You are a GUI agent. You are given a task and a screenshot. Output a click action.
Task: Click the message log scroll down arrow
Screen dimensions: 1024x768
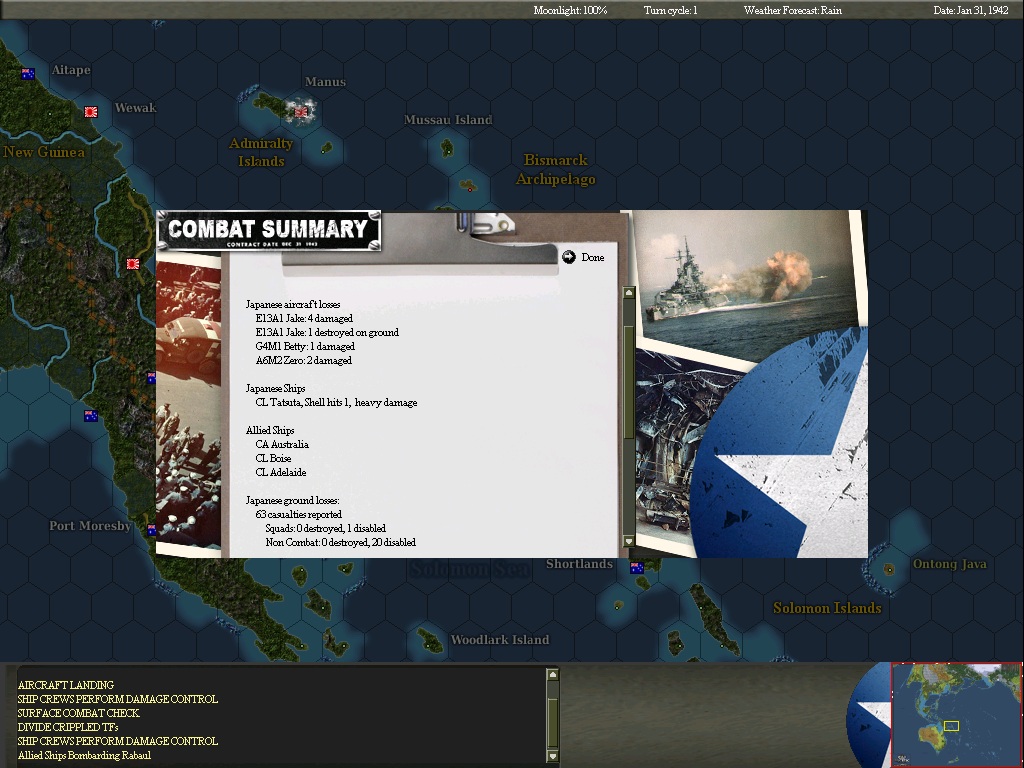tap(552, 756)
